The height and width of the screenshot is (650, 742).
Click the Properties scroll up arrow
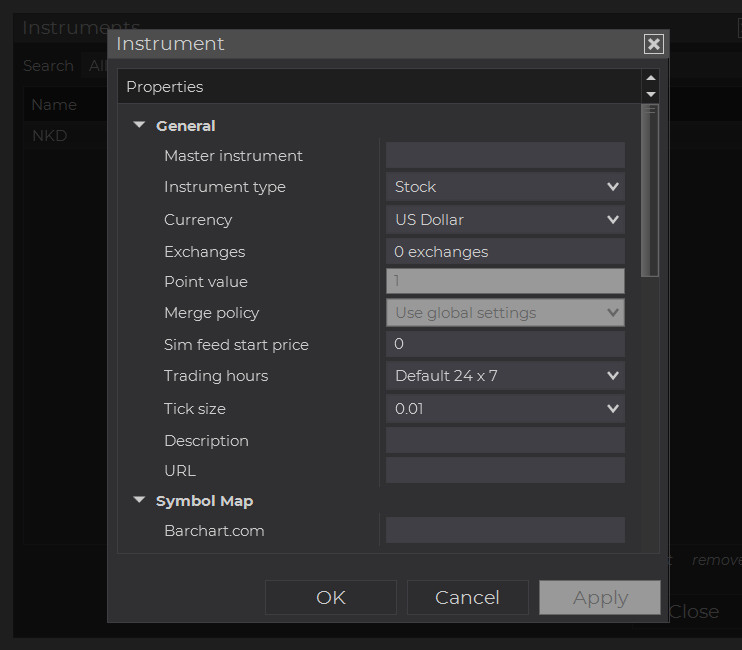[x=651, y=78]
